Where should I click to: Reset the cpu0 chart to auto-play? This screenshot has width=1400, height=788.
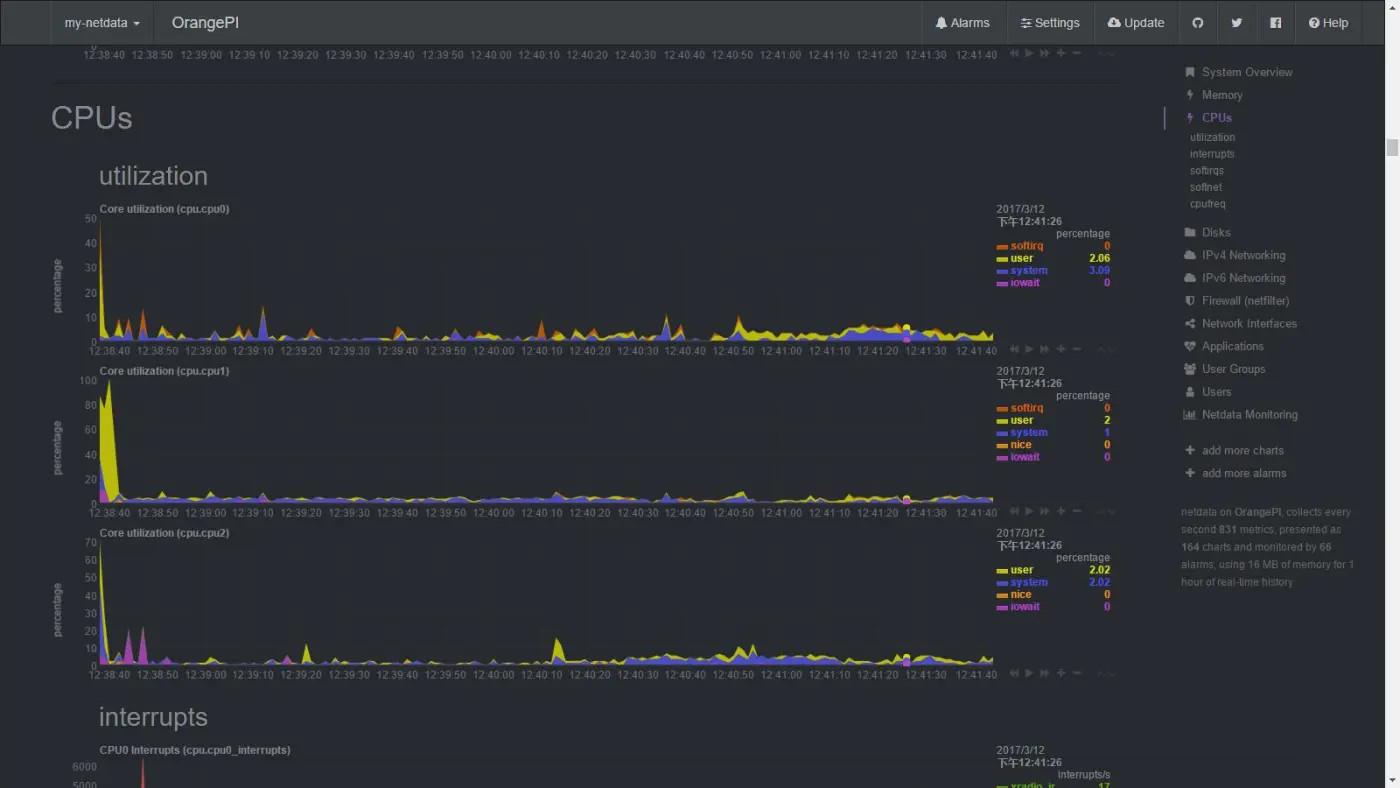(x=1029, y=349)
